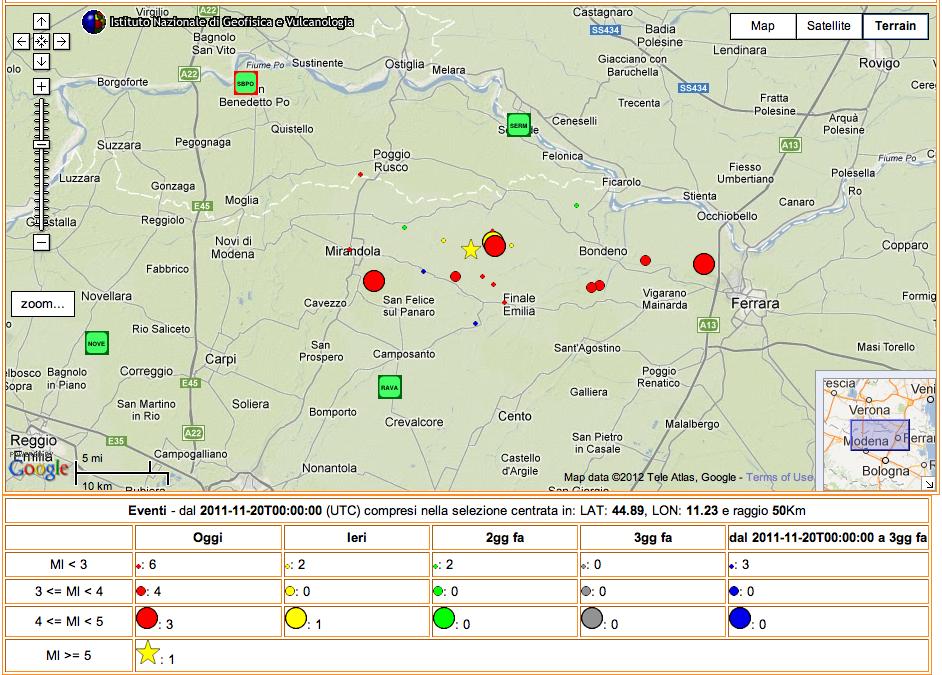Viewport: 942px width, 675px height.
Task: Click the center/reset view pan icon
Action: coord(41,41)
